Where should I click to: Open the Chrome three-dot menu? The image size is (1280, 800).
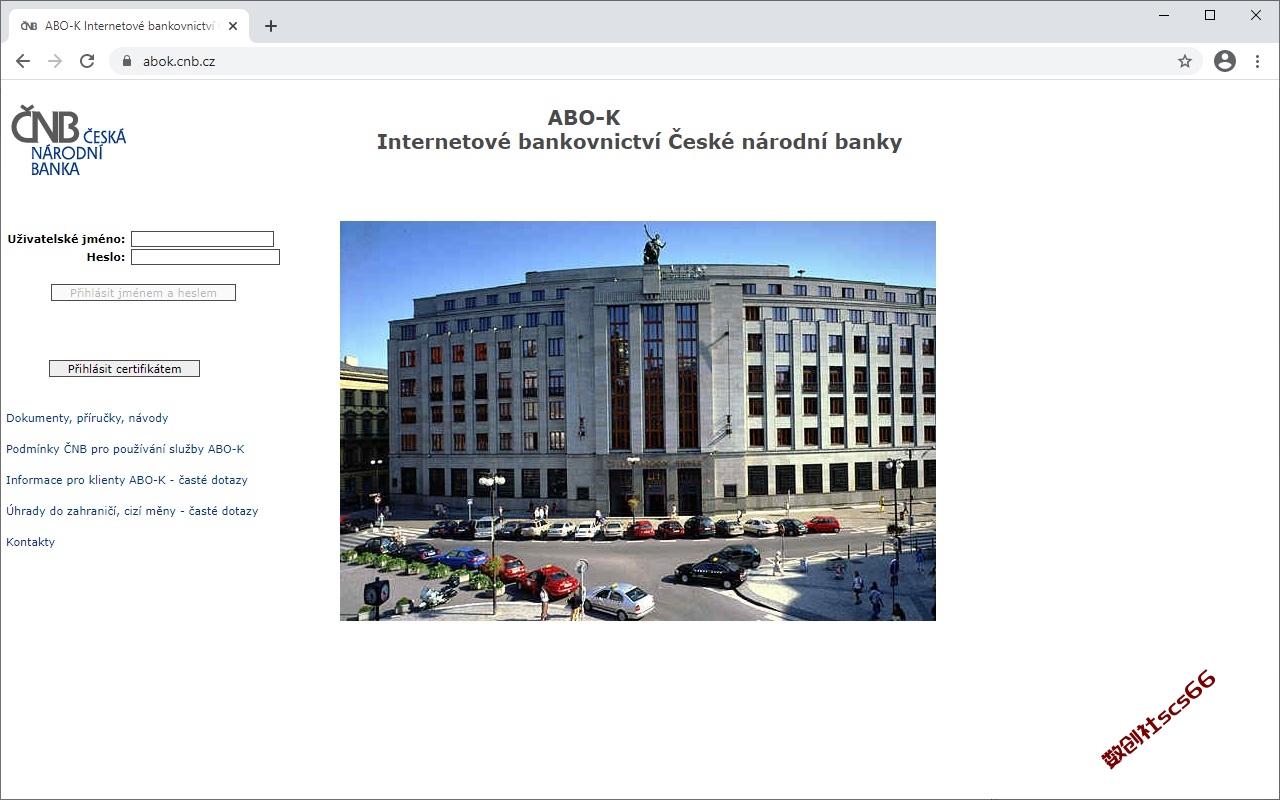pos(1257,61)
